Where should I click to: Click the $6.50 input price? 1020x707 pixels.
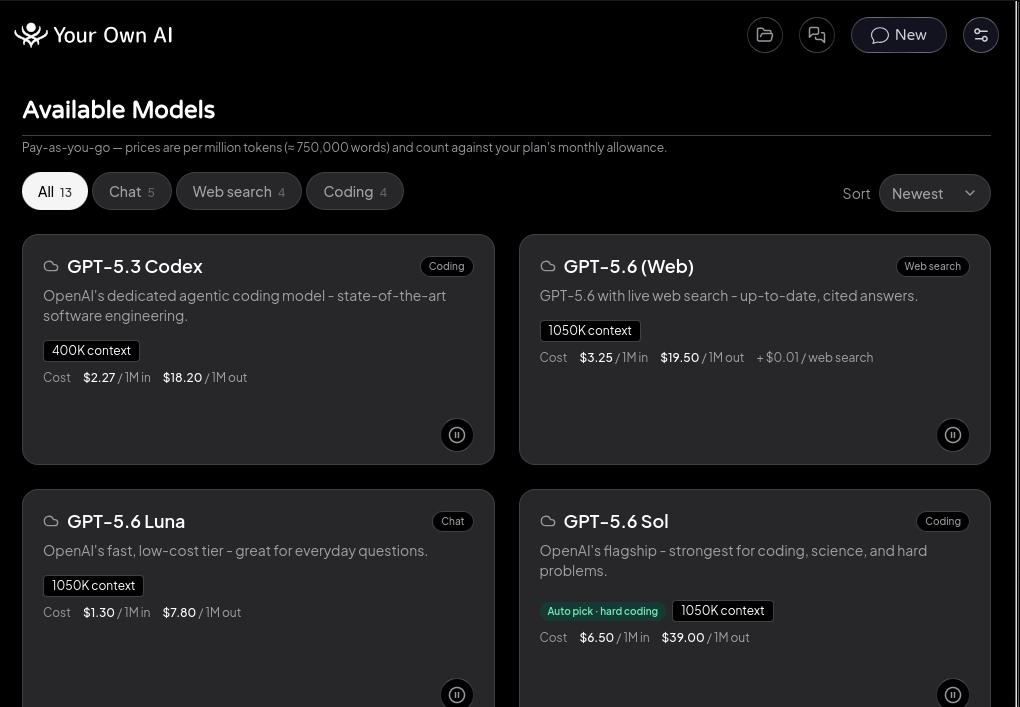(597, 638)
